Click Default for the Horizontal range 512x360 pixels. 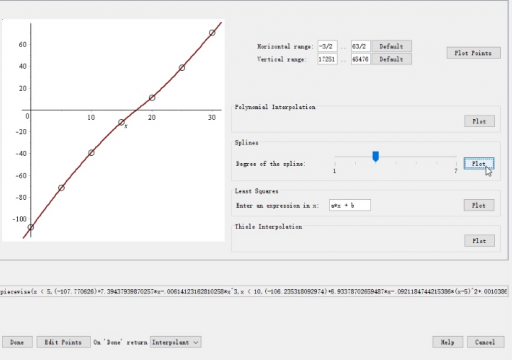coord(392,46)
